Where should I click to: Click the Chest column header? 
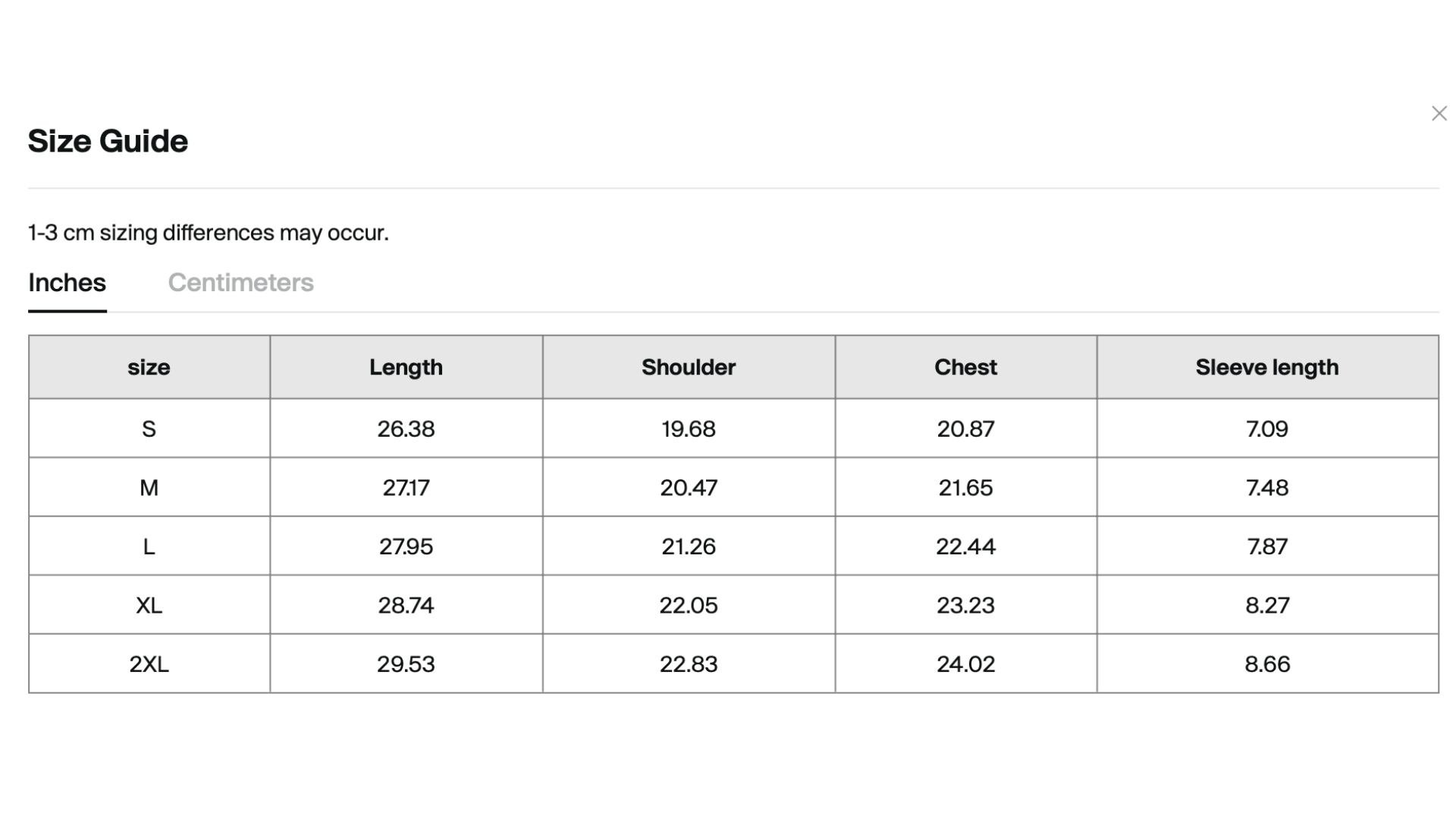pos(965,367)
